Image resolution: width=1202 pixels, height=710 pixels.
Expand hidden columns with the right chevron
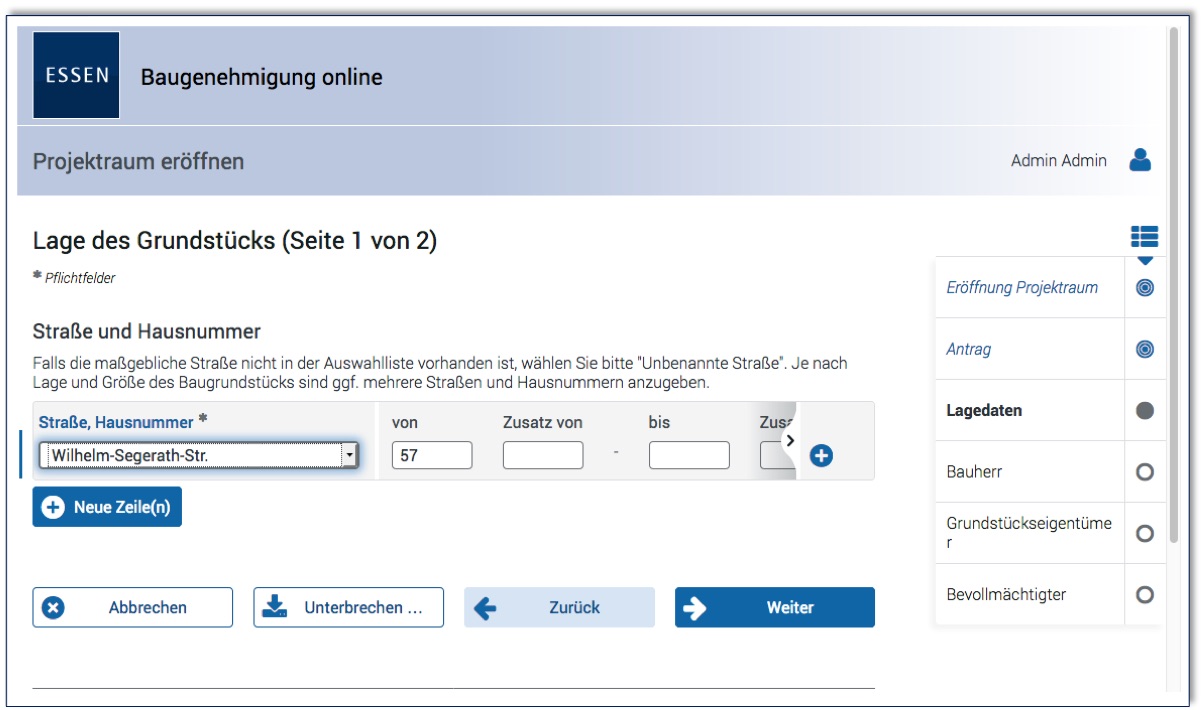click(x=789, y=440)
